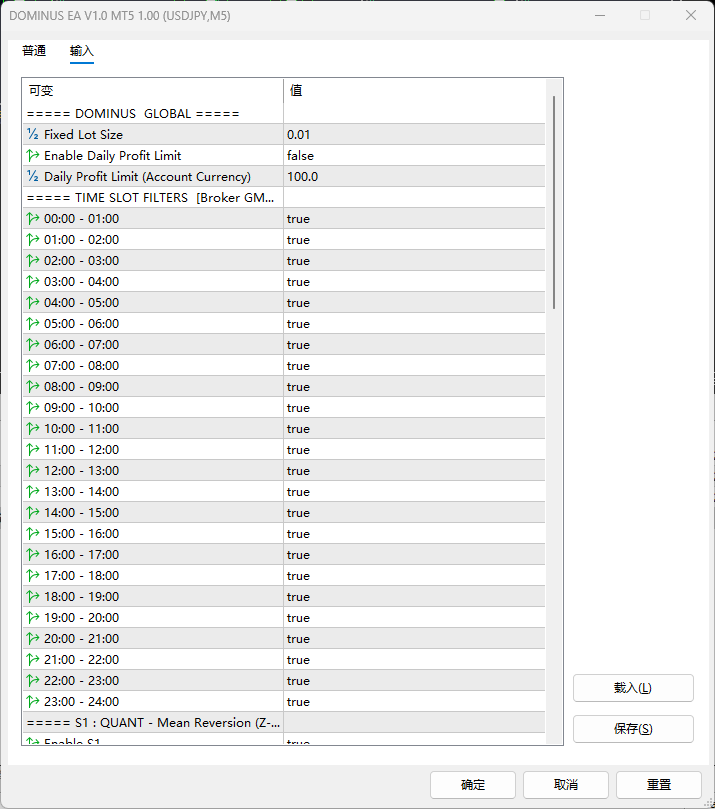Toggle the 03:00 - 04:00 true value

pos(298,282)
